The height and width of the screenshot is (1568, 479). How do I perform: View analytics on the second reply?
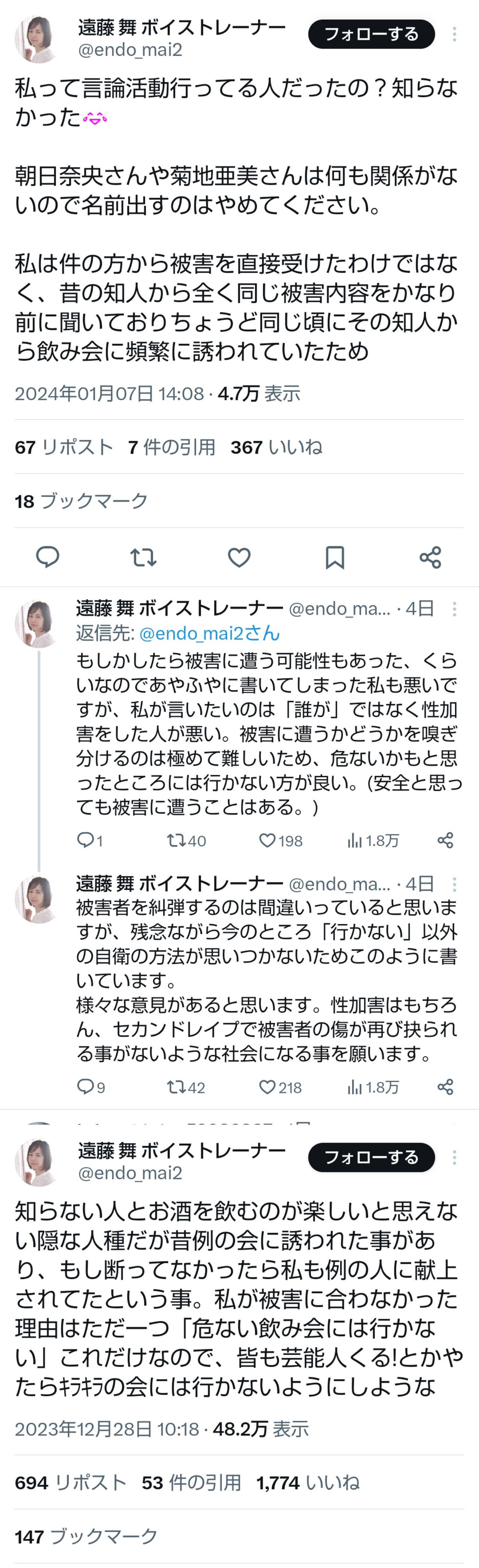click(355, 1087)
